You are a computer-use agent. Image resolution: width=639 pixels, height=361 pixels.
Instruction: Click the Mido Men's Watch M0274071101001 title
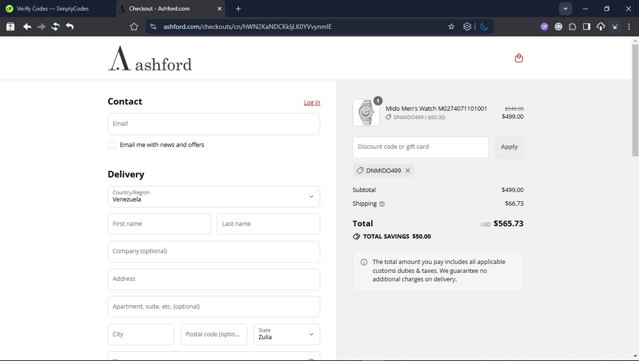click(x=436, y=108)
